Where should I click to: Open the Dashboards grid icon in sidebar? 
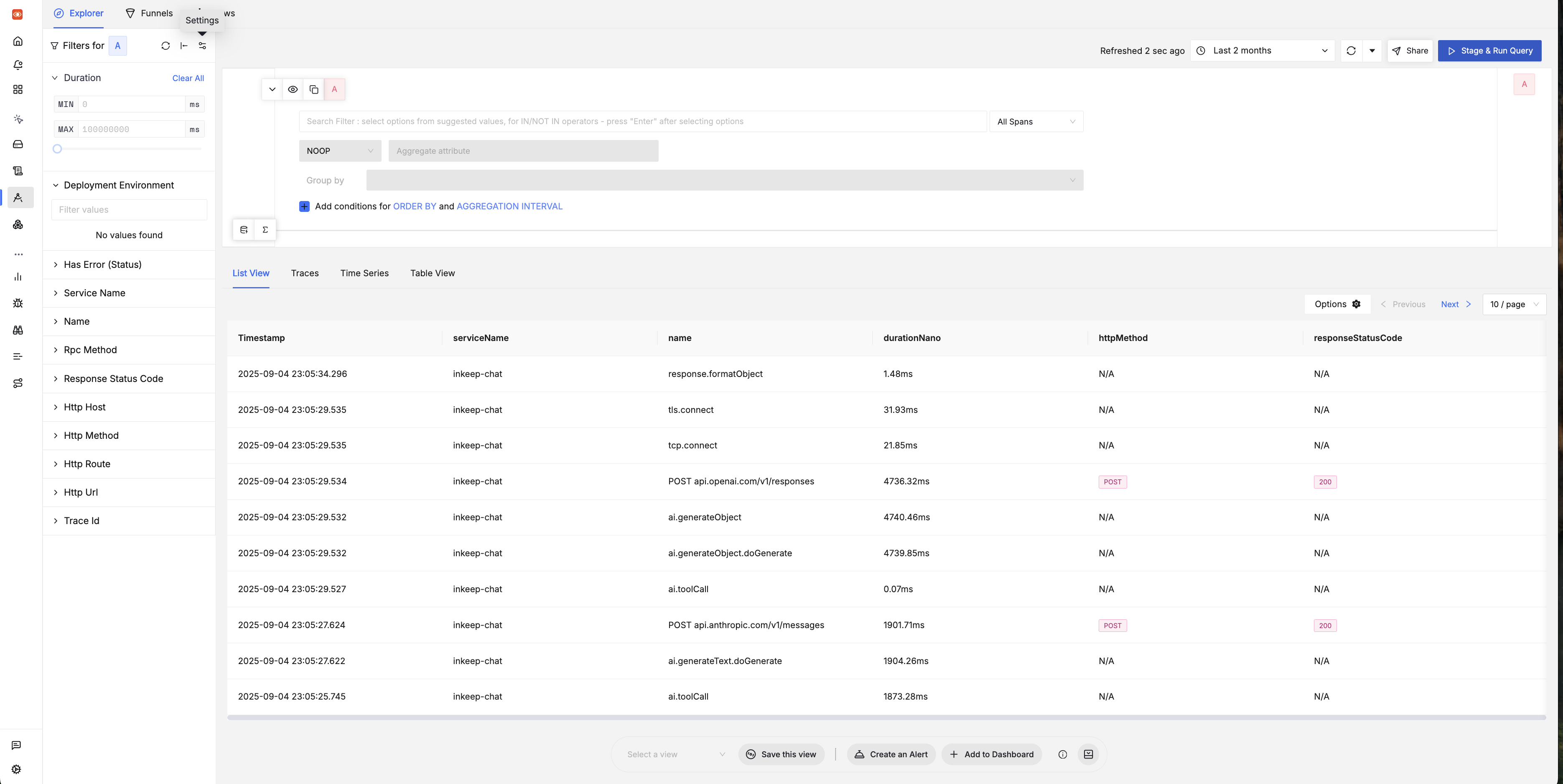18,89
